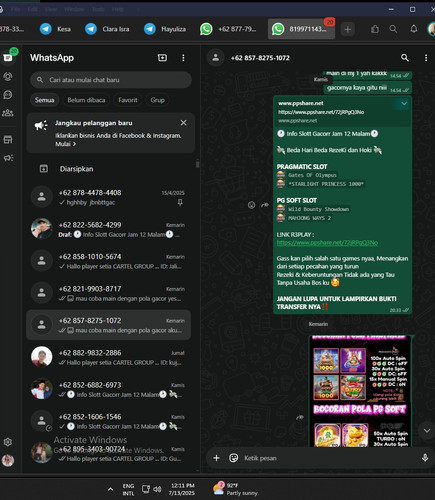435x500 pixels.
Task: Open the profile picture at the sidebar bottom
Action: point(8,460)
